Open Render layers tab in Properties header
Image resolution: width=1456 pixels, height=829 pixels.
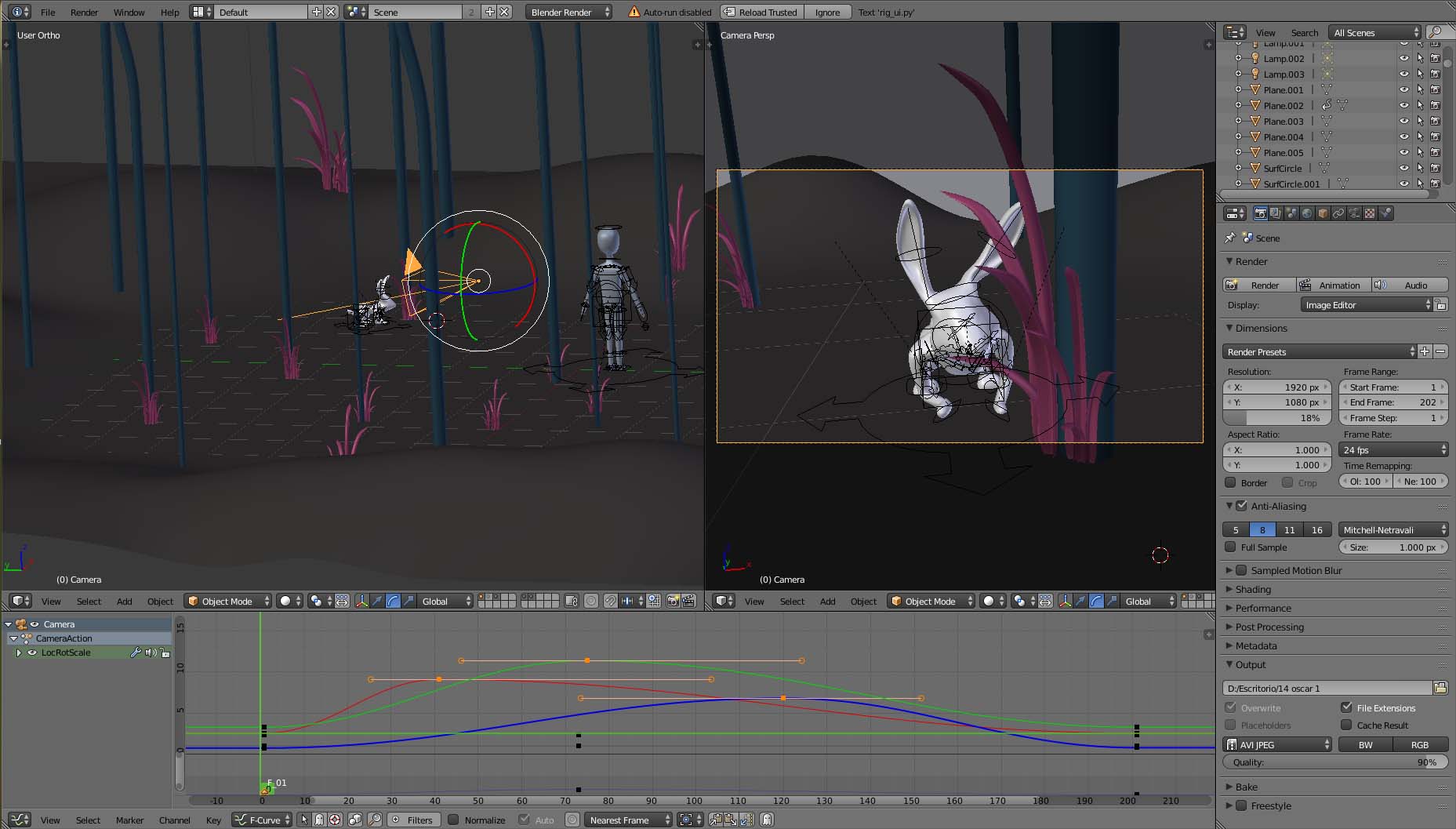tap(1276, 213)
